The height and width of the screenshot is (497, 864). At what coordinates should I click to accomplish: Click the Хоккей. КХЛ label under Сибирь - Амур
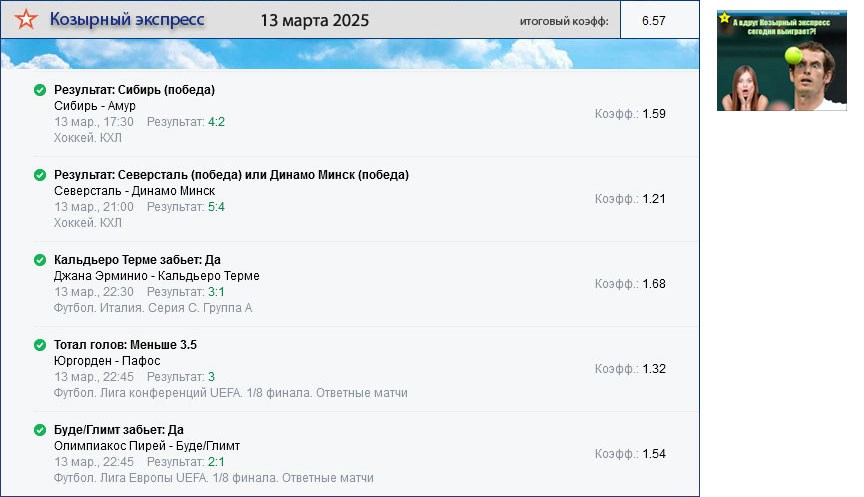pos(88,138)
